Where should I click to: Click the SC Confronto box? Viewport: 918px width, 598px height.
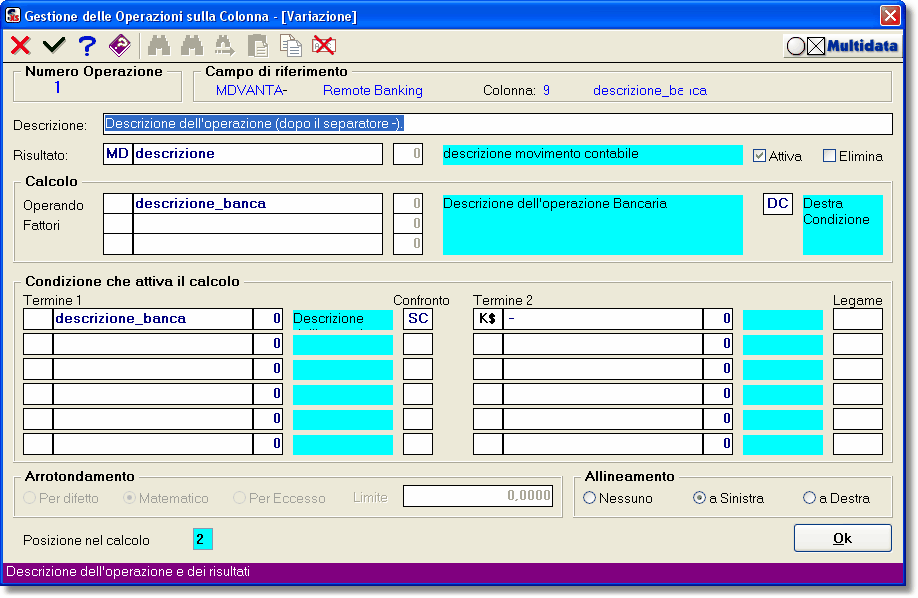click(x=418, y=319)
